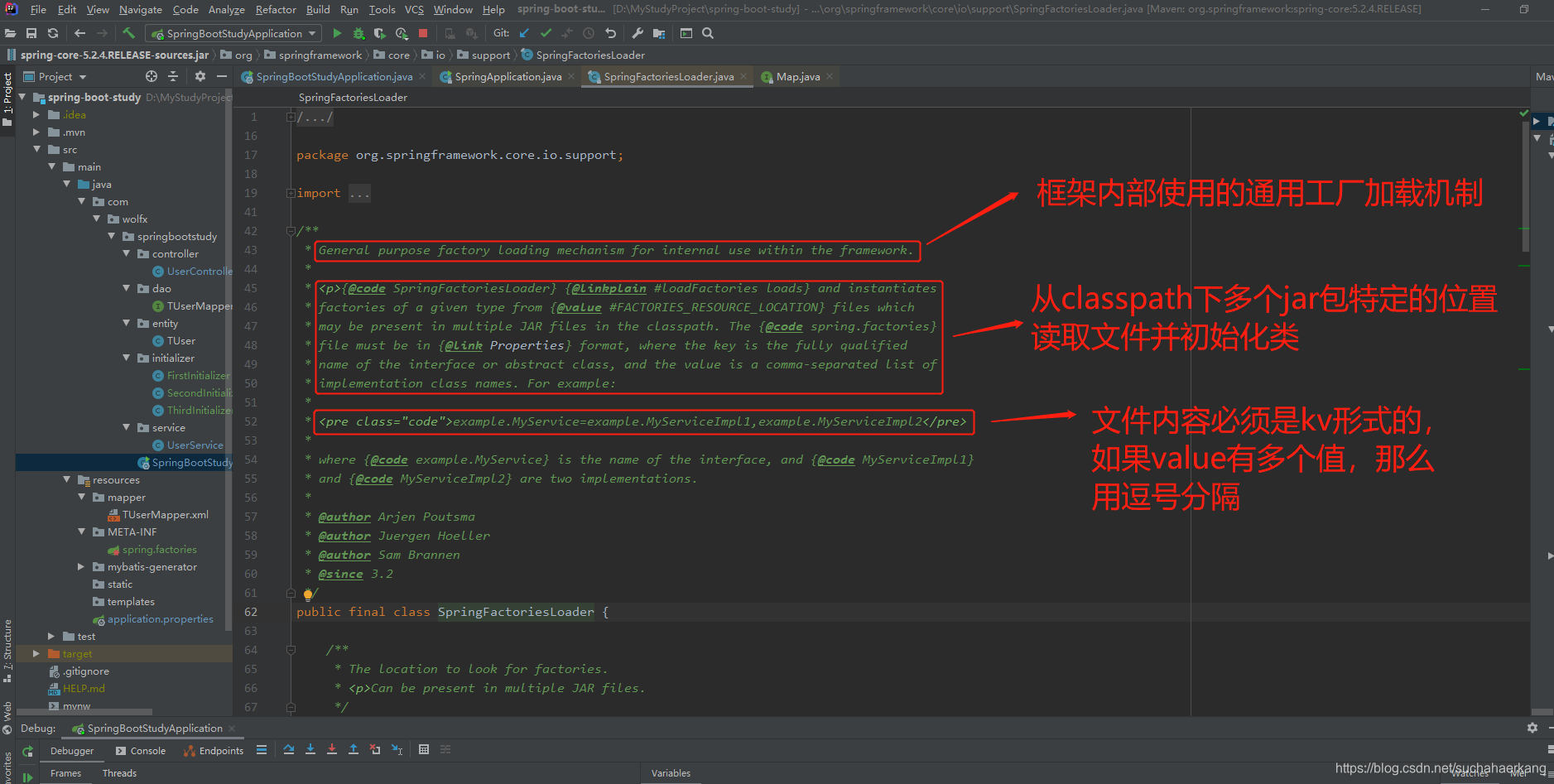1554x784 pixels.
Task: Collapse the src folder in project tree
Action: pyautogui.click(x=36, y=149)
